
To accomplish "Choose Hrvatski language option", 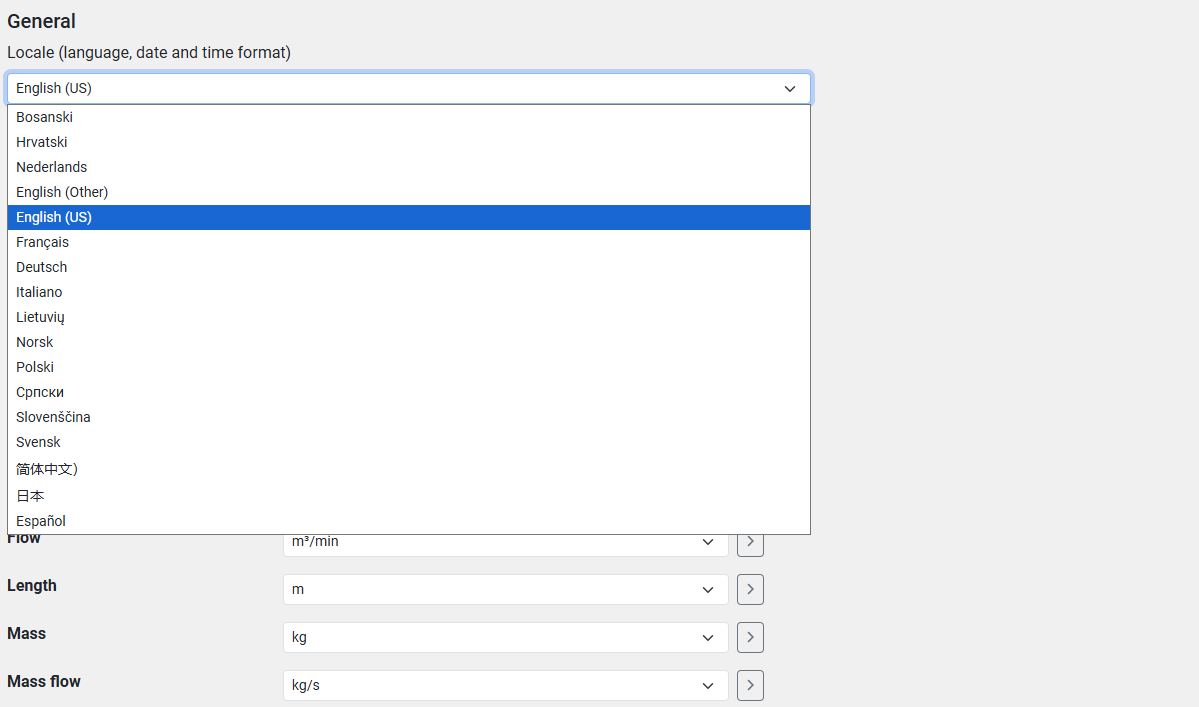I will [x=42, y=142].
